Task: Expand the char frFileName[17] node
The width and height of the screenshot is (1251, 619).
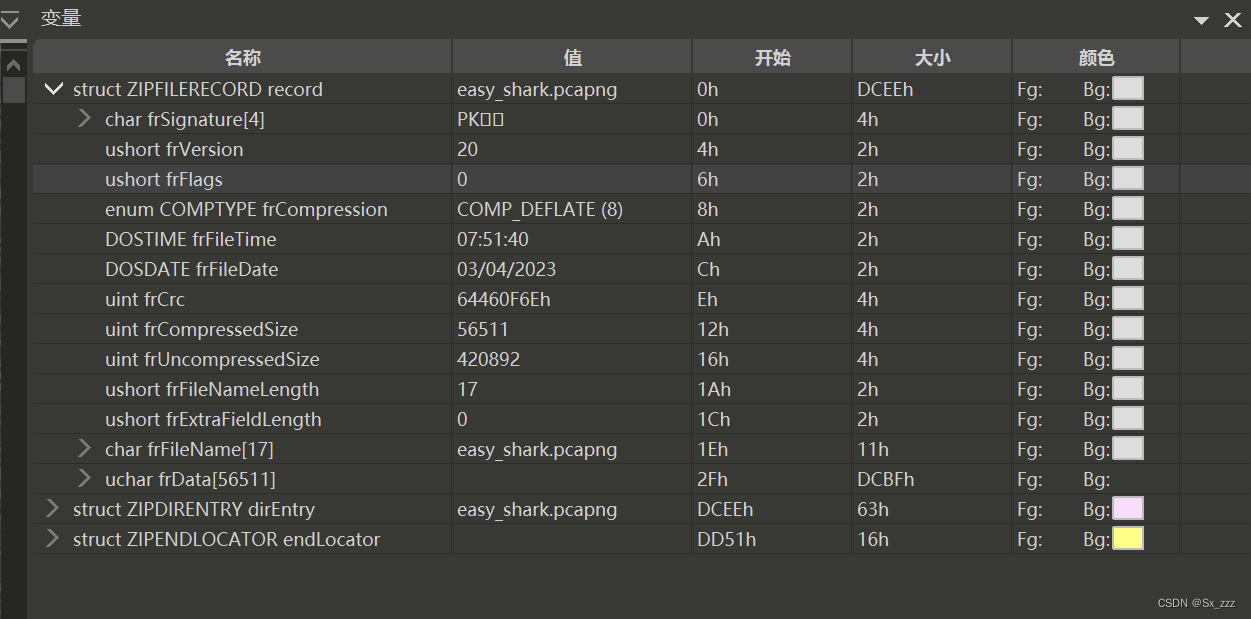Action: (84, 448)
